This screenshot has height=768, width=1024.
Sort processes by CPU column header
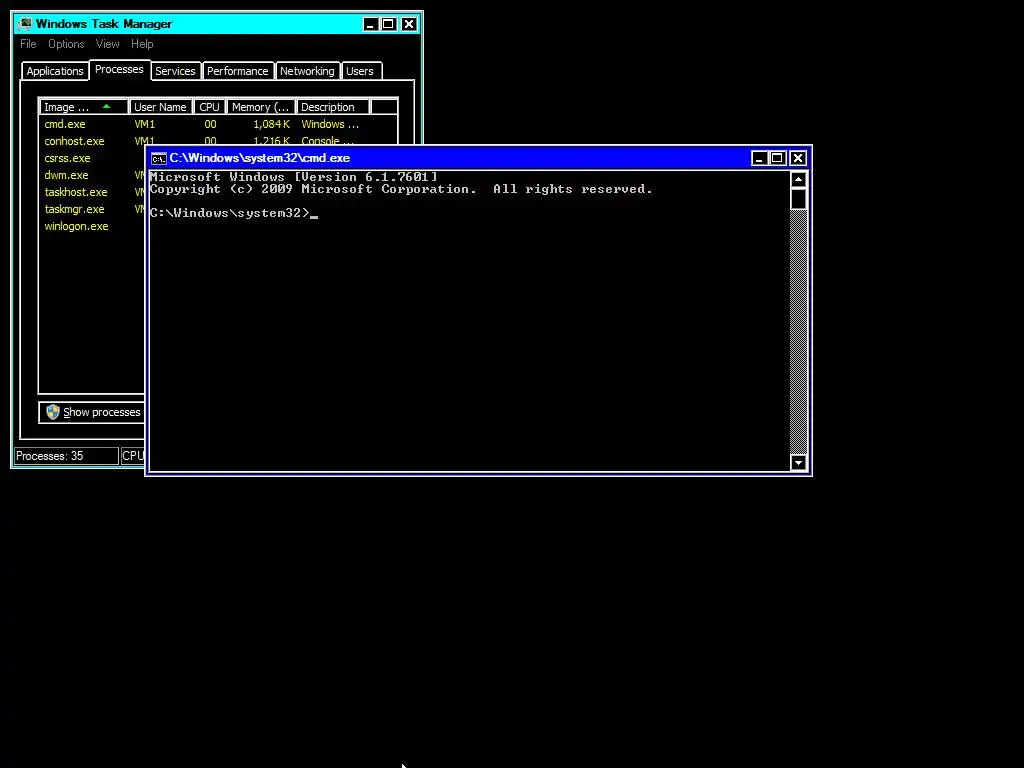(210, 107)
